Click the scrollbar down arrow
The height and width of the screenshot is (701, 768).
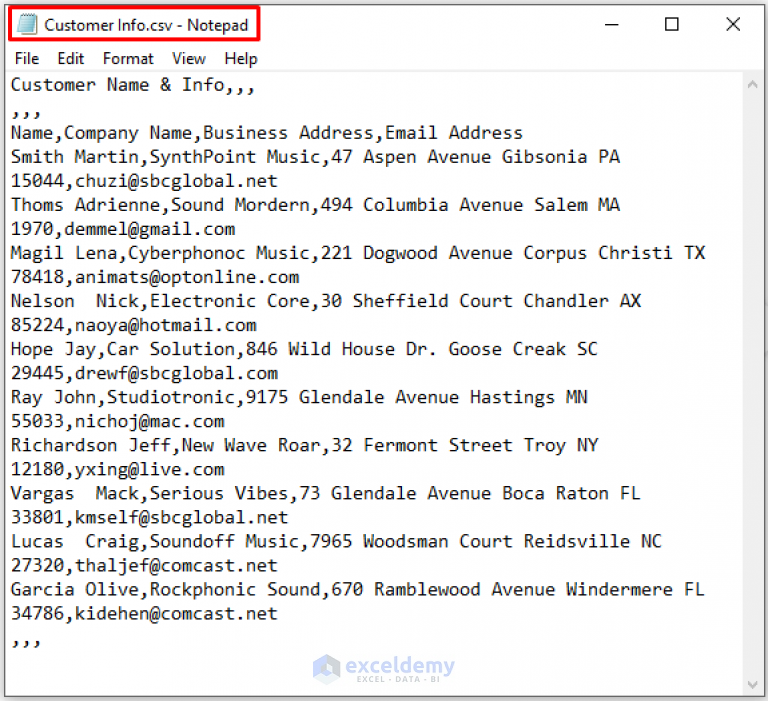coord(752,684)
